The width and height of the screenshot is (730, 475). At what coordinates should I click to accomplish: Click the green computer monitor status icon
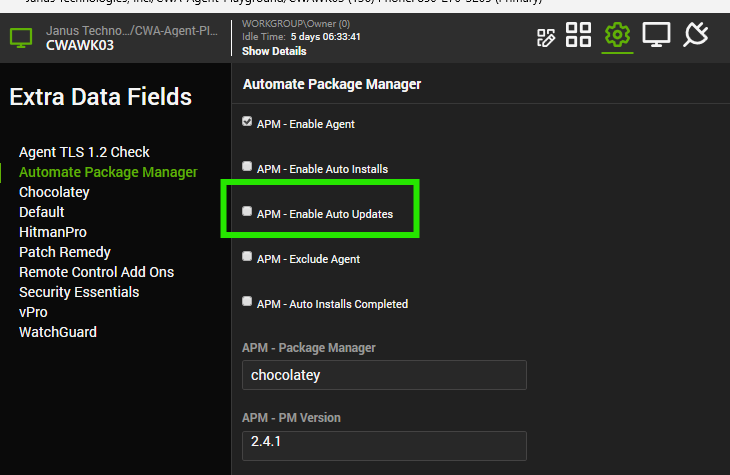pos(21,38)
